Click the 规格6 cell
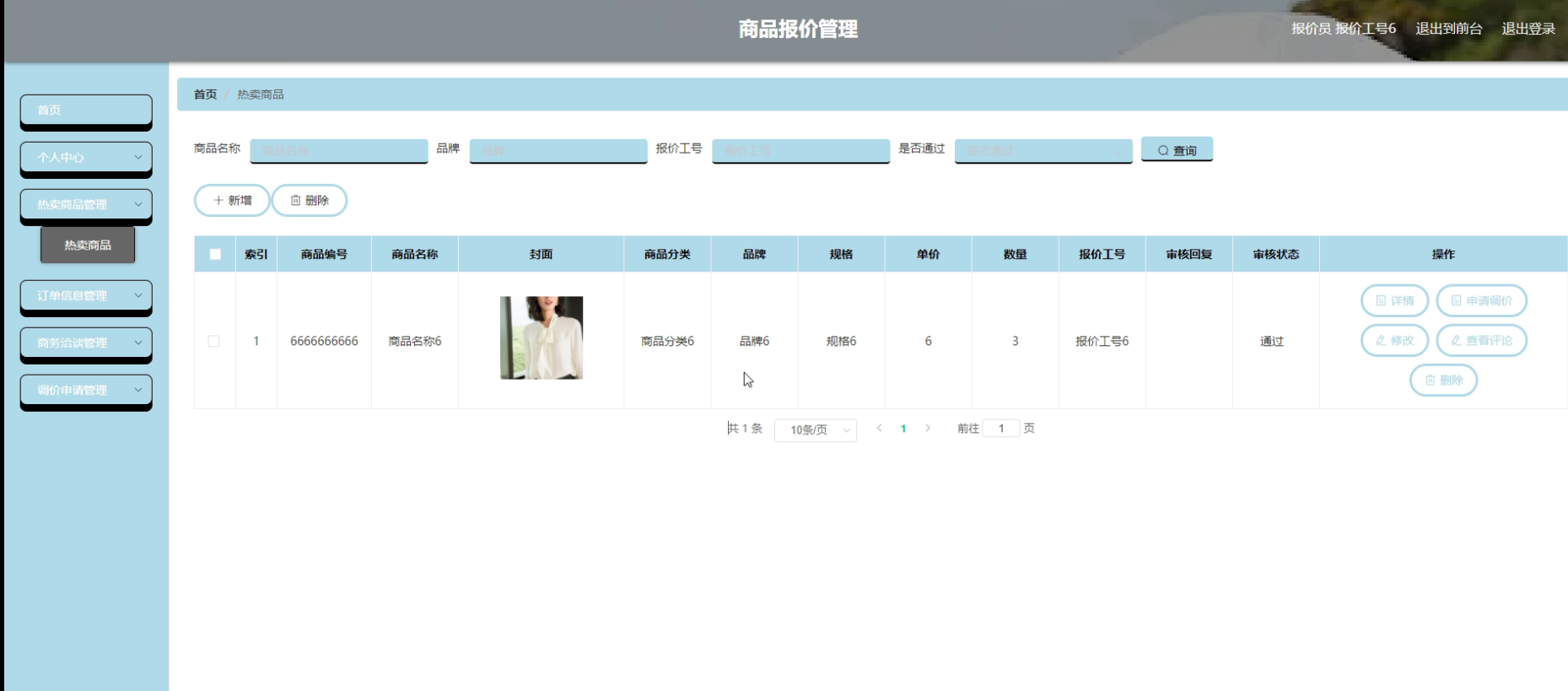 pos(841,342)
